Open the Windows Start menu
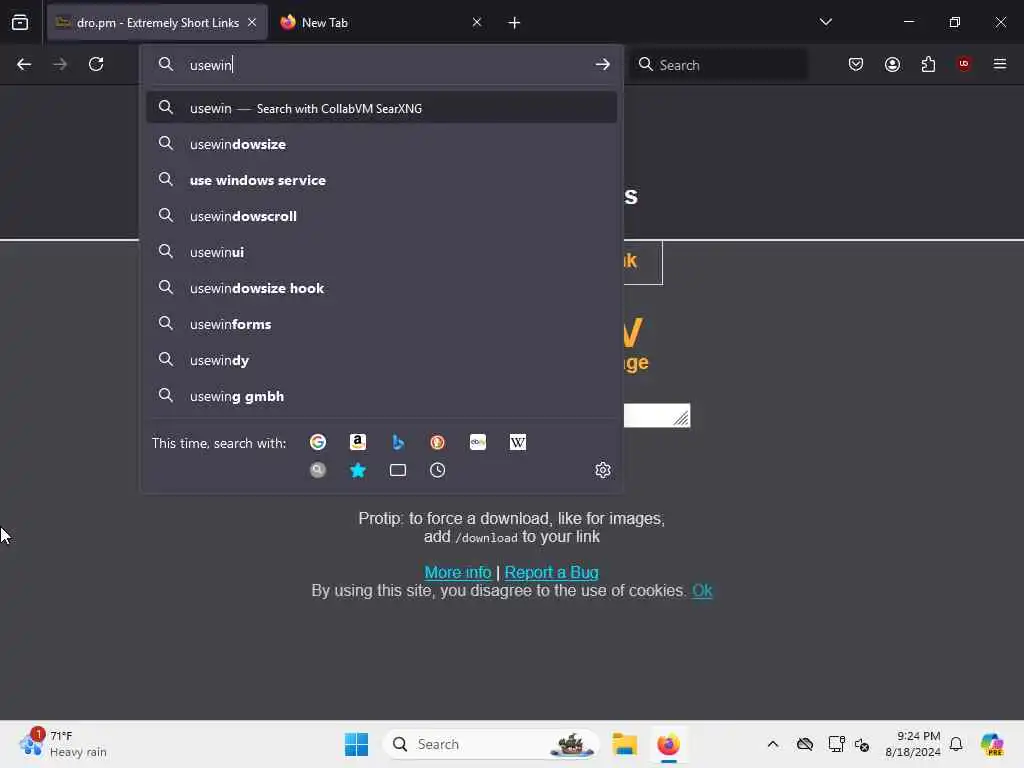1024x768 pixels. [x=357, y=744]
